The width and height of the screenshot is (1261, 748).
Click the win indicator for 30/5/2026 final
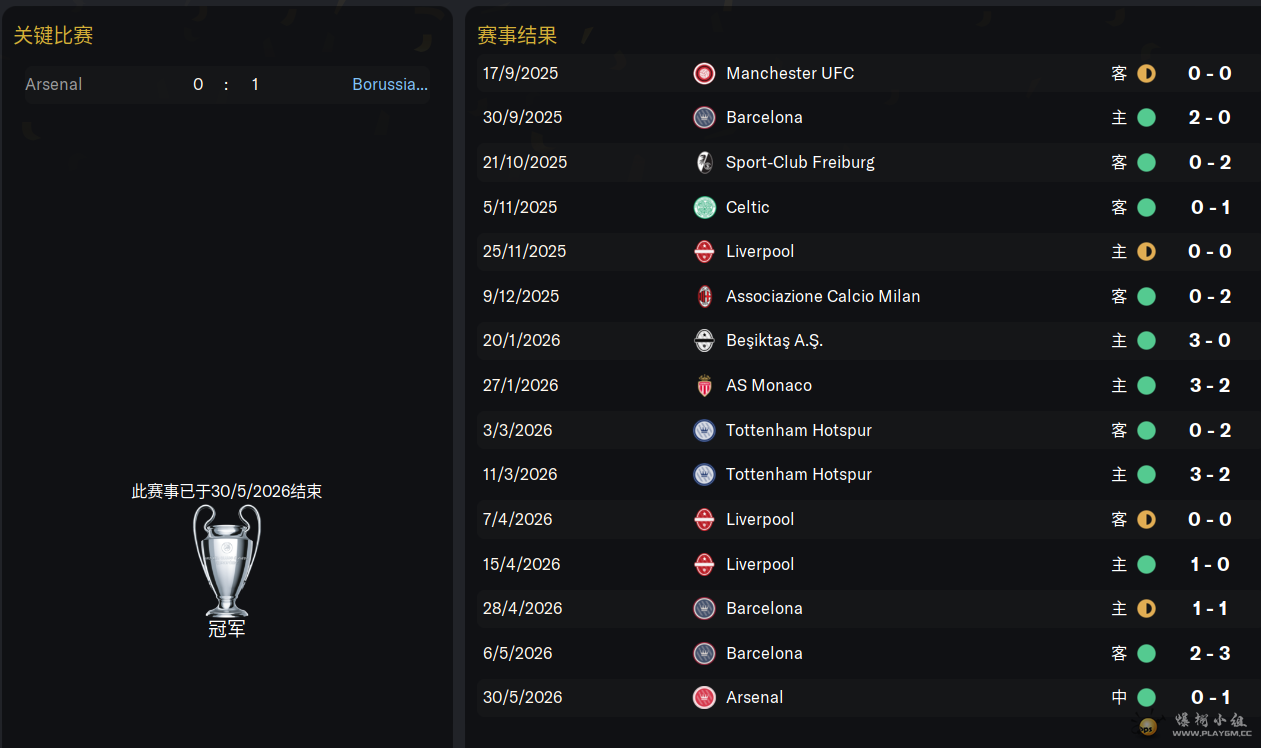pos(1146,697)
